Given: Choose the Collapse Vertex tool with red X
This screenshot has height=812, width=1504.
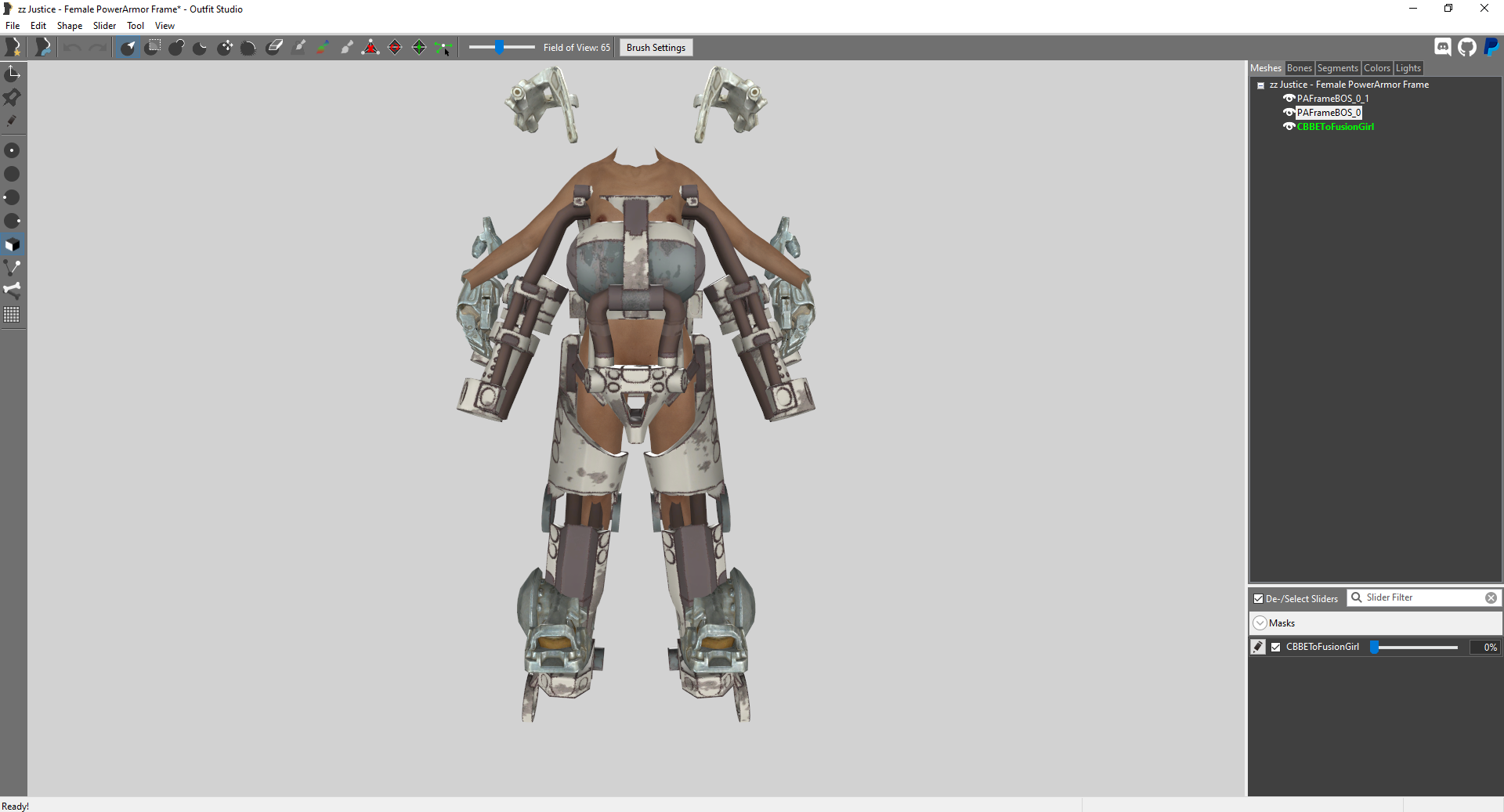Looking at the screenshot, I should click(x=371, y=48).
